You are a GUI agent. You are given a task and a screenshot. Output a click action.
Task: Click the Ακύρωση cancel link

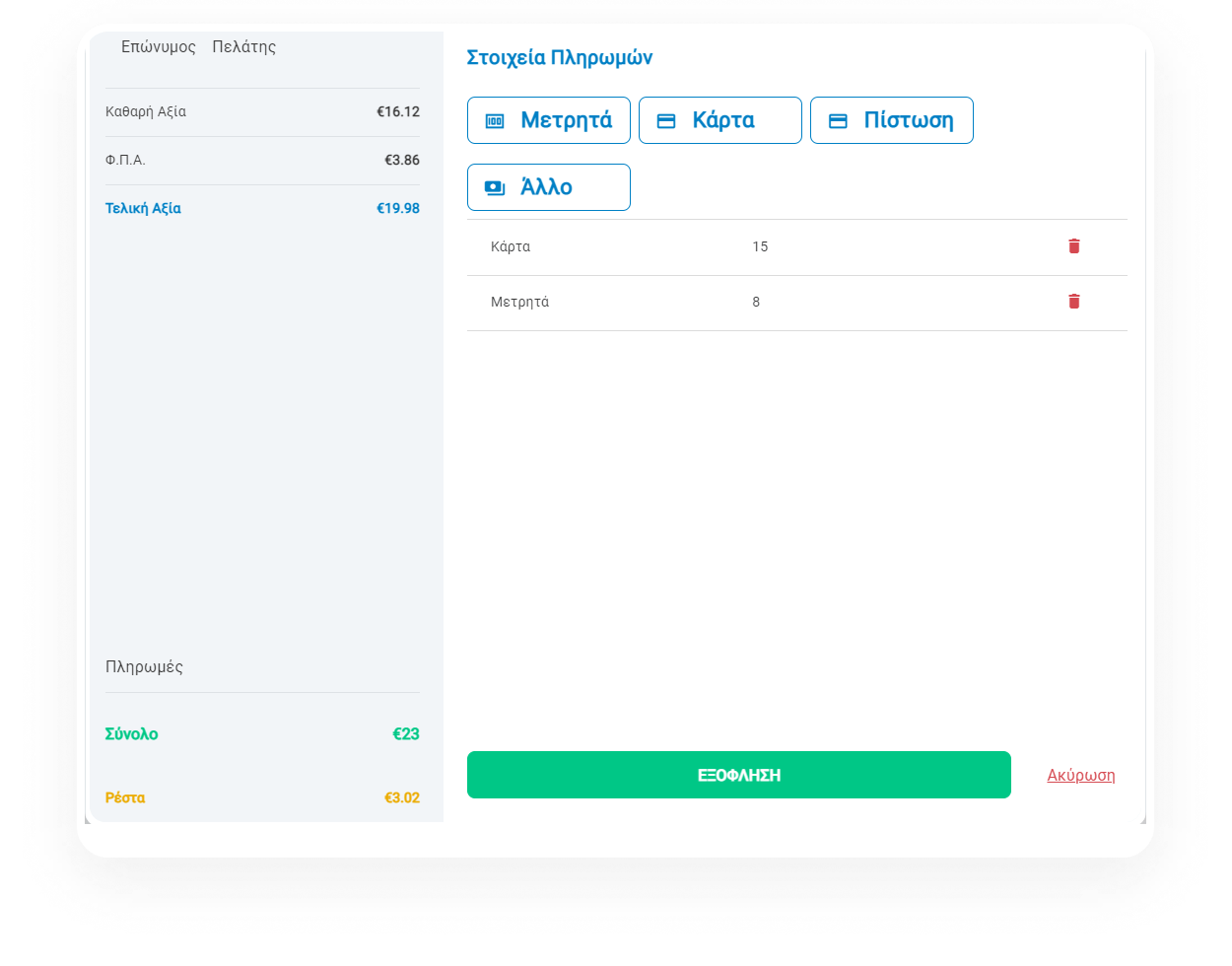pyautogui.click(x=1081, y=775)
